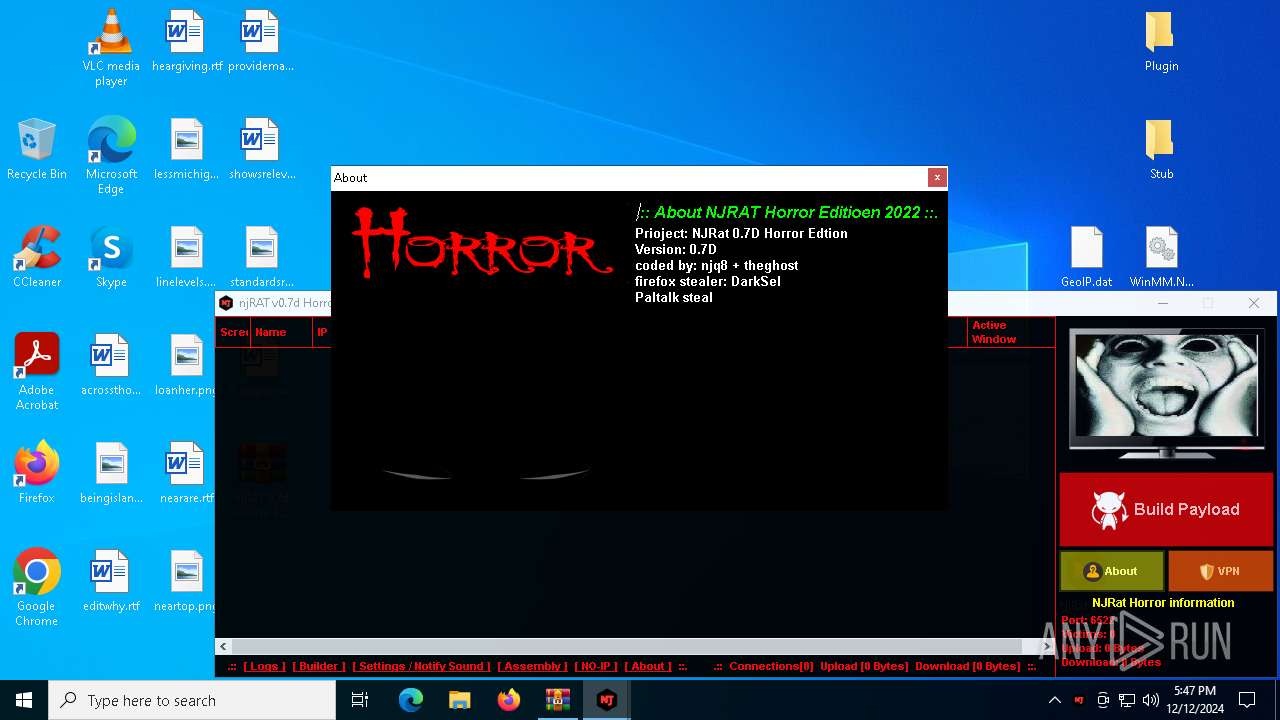Click the horizontal scrollbar left arrow

[x=223, y=646]
